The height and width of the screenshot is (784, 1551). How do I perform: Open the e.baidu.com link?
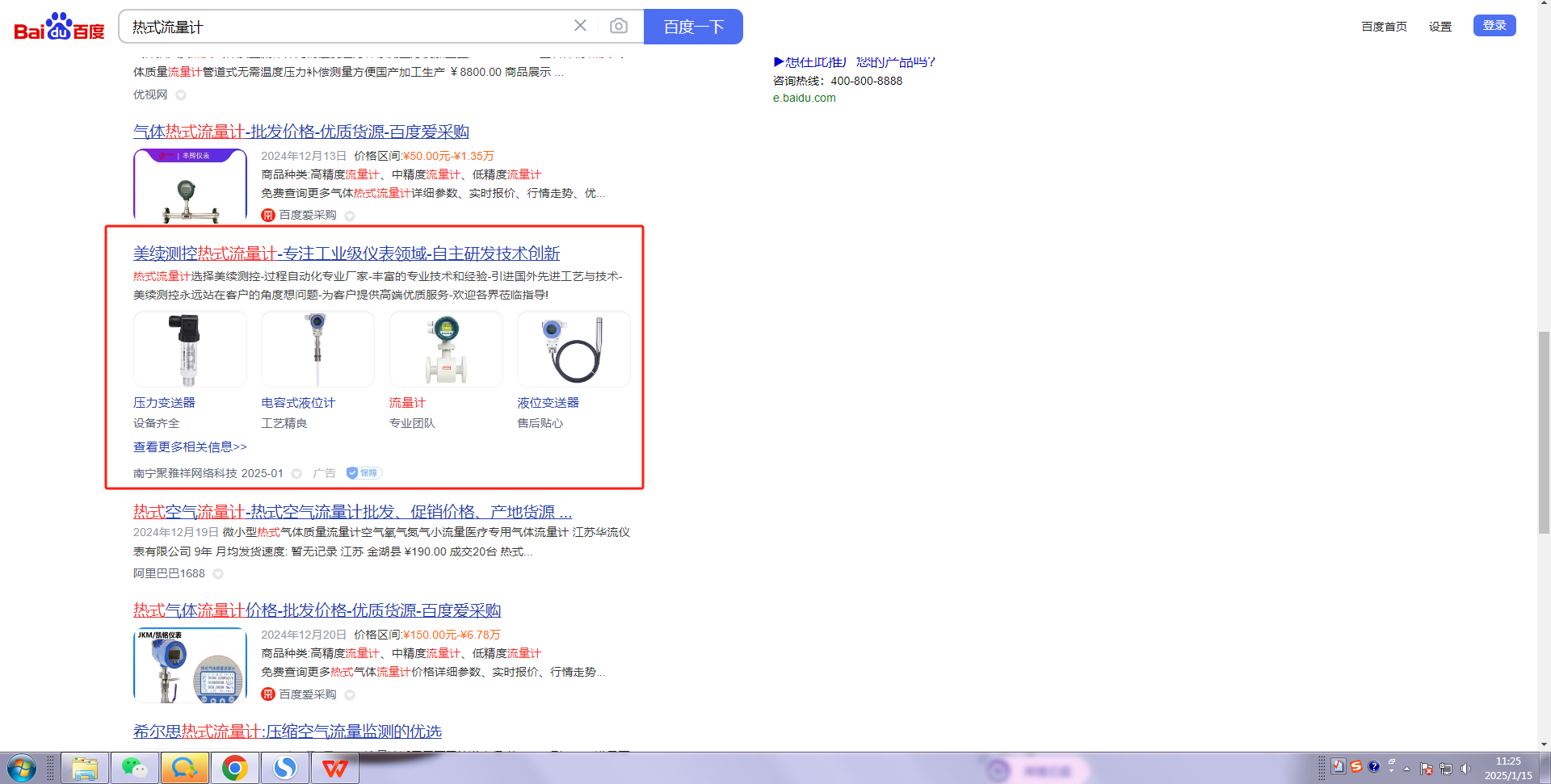[x=804, y=99]
